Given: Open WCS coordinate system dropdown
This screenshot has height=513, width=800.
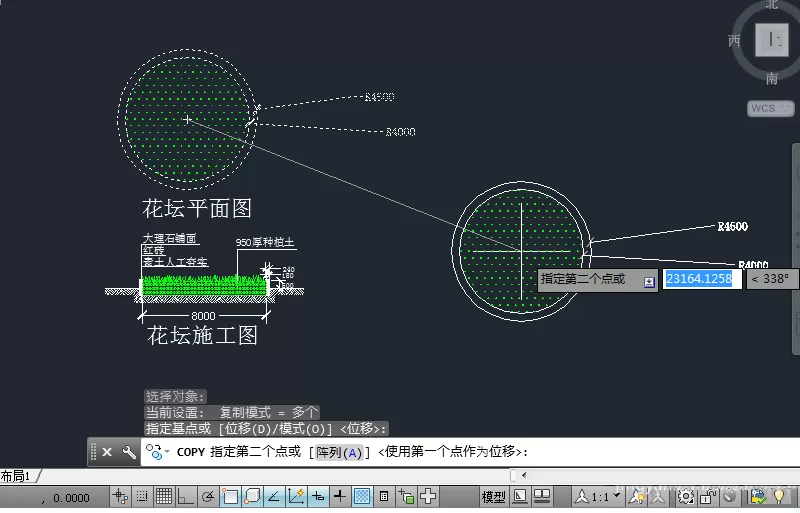Looking at the screenshot, I should click(x=771, y=108).
